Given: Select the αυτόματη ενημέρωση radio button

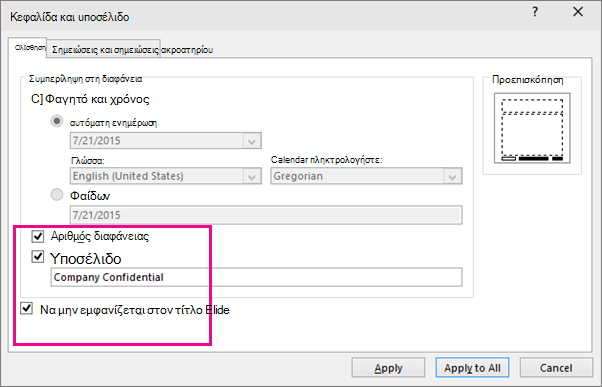Looking at the screenshot, I should coord(57,121).
